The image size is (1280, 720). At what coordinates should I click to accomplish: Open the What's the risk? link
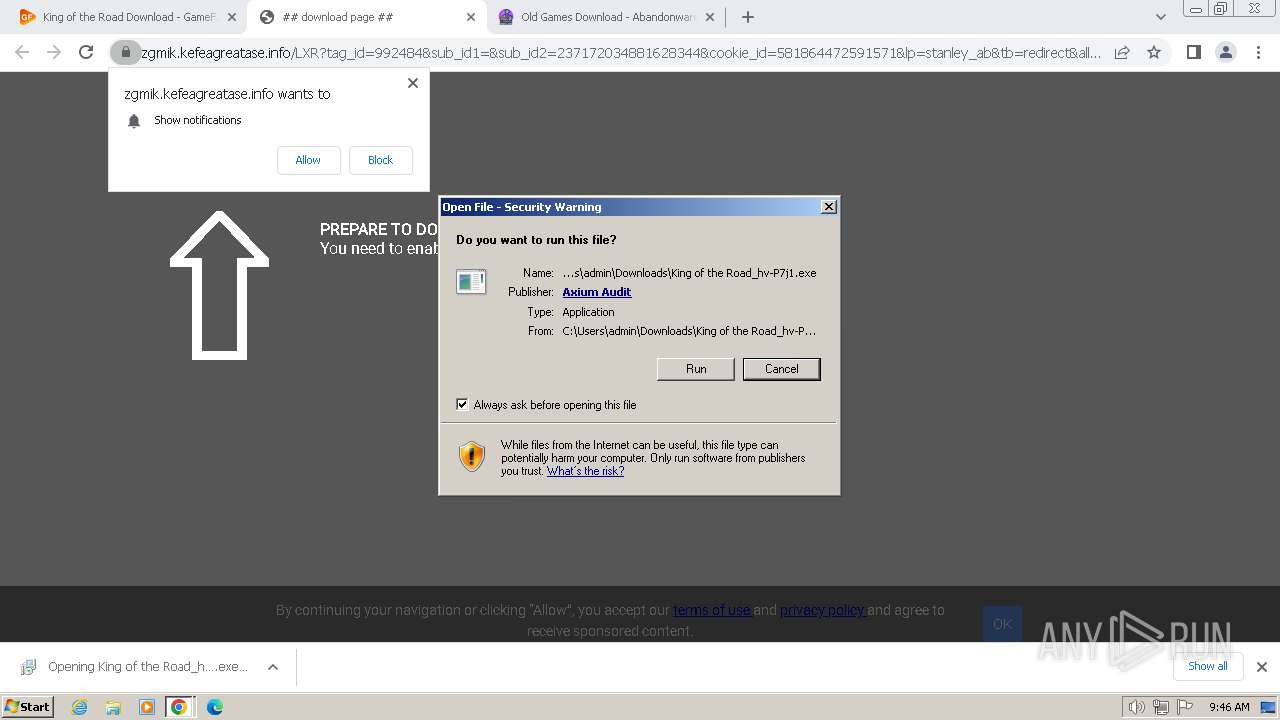coord(585,471)
